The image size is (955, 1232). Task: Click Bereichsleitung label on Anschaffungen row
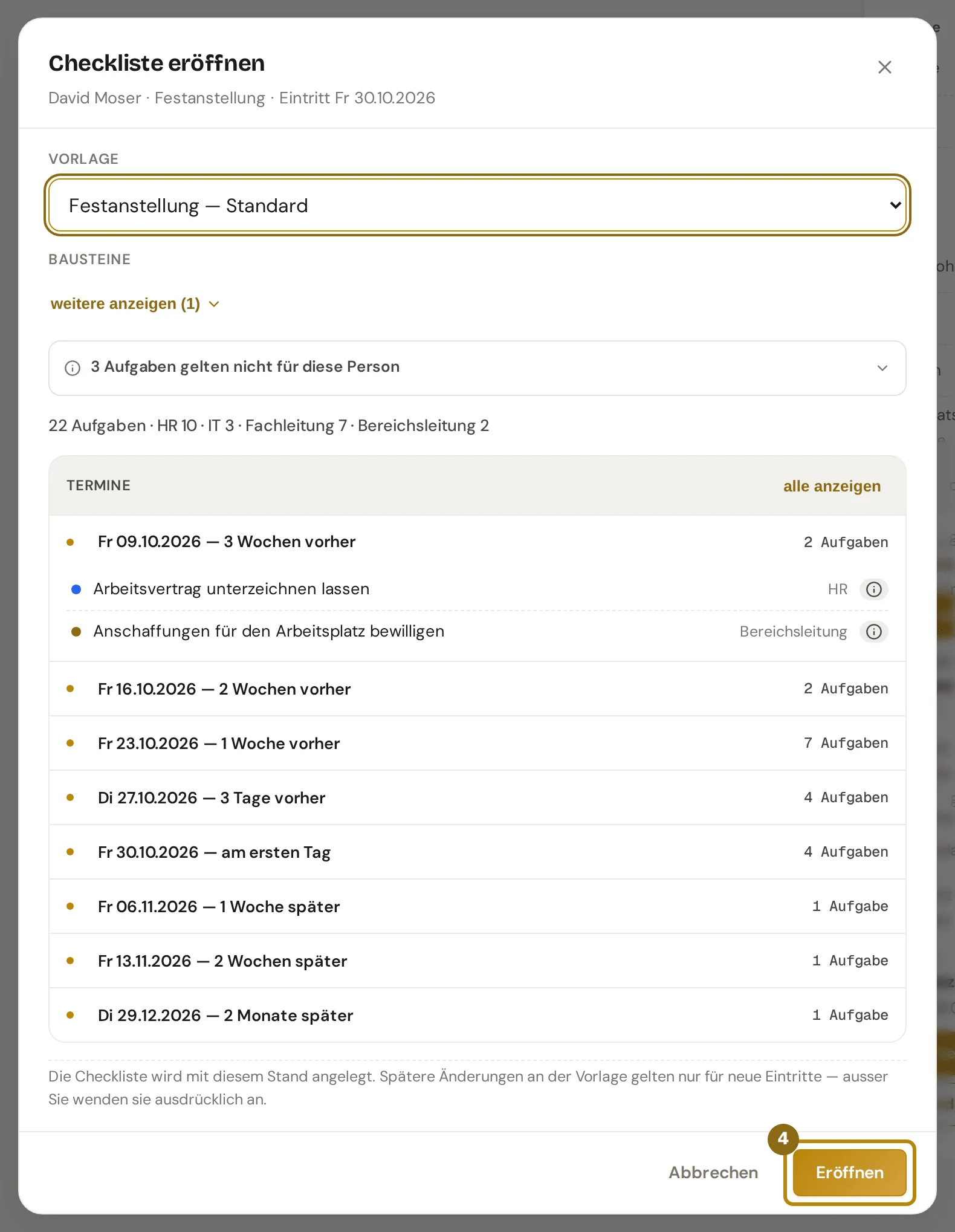coord(793,632)
